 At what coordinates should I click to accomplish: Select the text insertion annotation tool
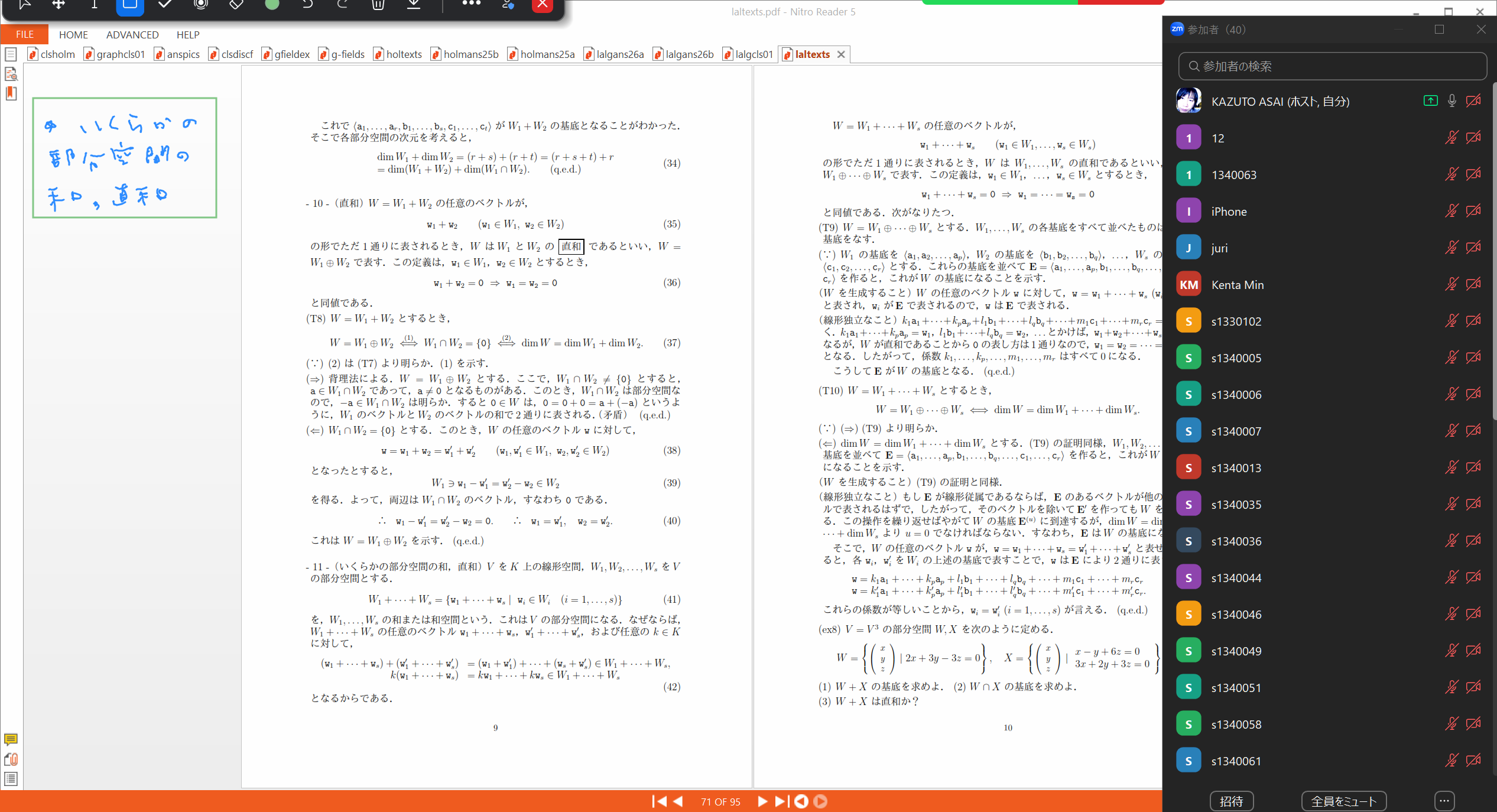95,5
